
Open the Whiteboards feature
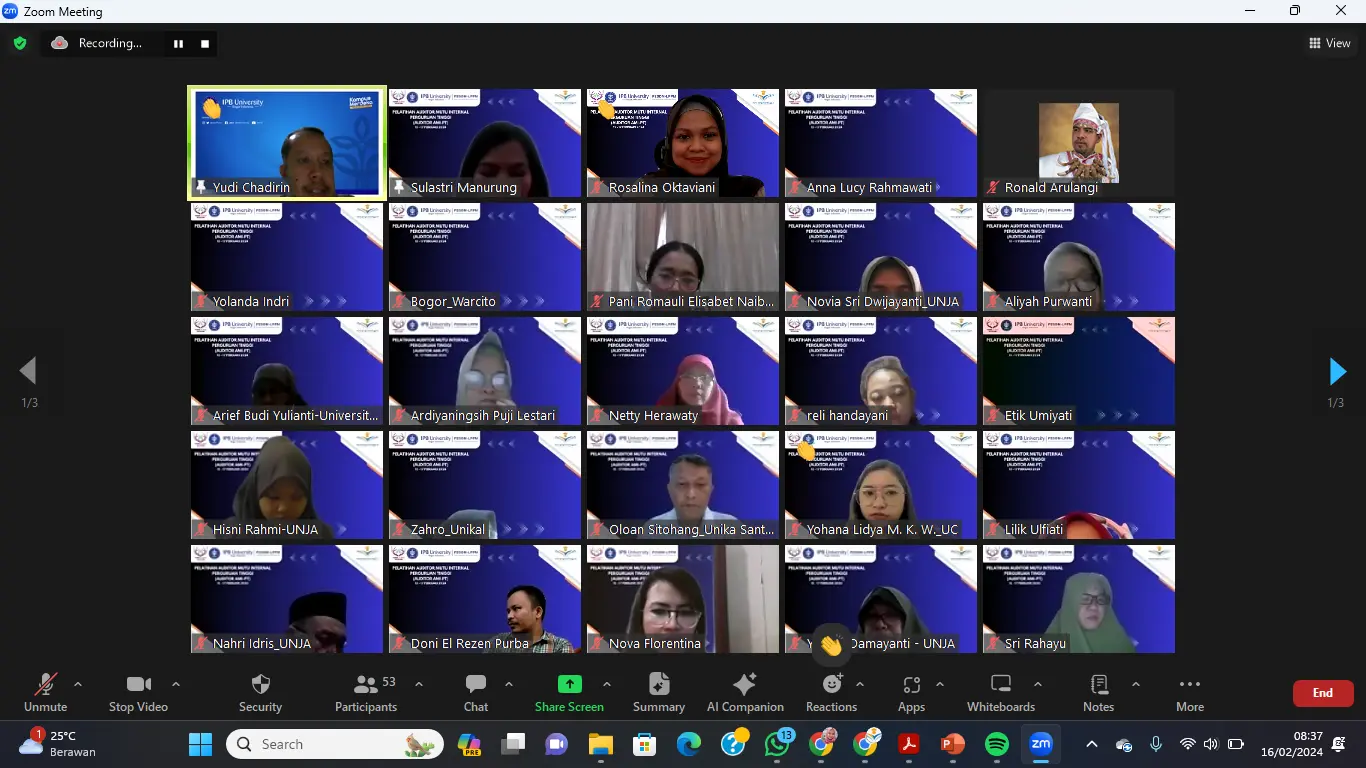point(1000,692)
